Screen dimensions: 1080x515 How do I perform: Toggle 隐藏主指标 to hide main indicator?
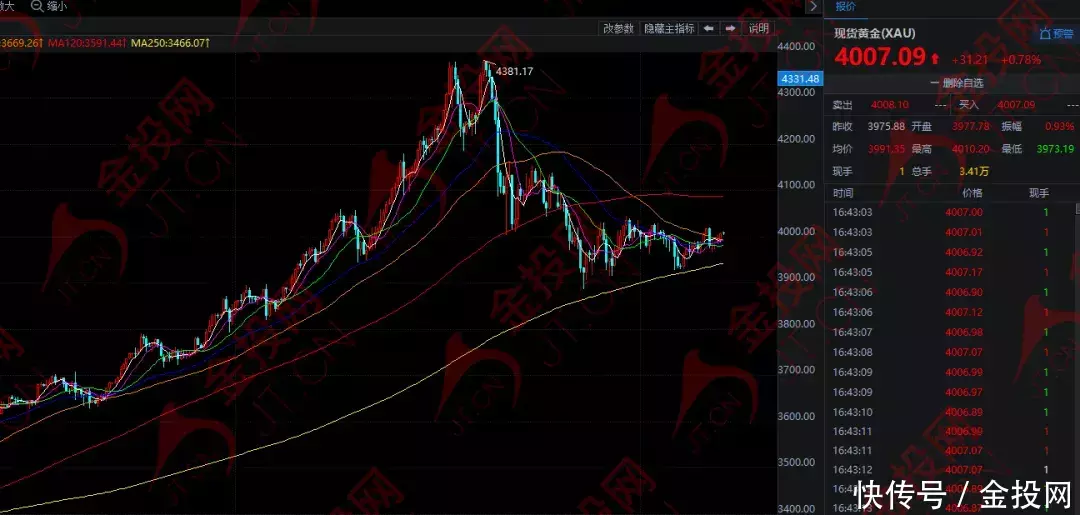point(669,29)
